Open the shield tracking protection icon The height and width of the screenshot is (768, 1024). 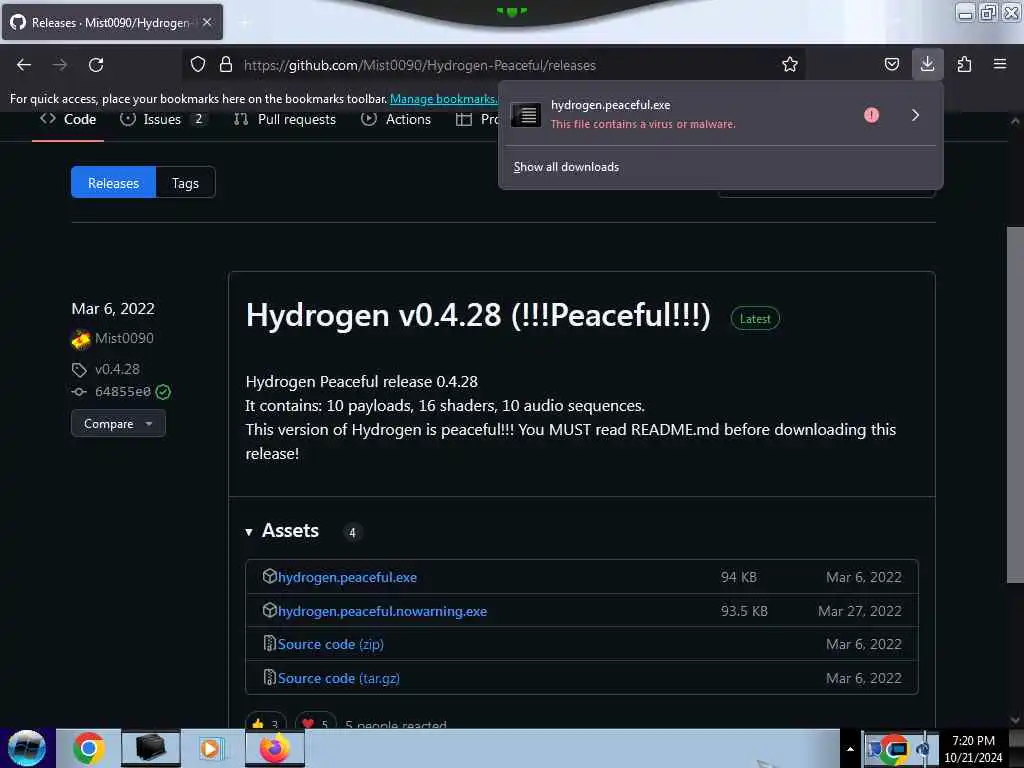coord(198,64)
